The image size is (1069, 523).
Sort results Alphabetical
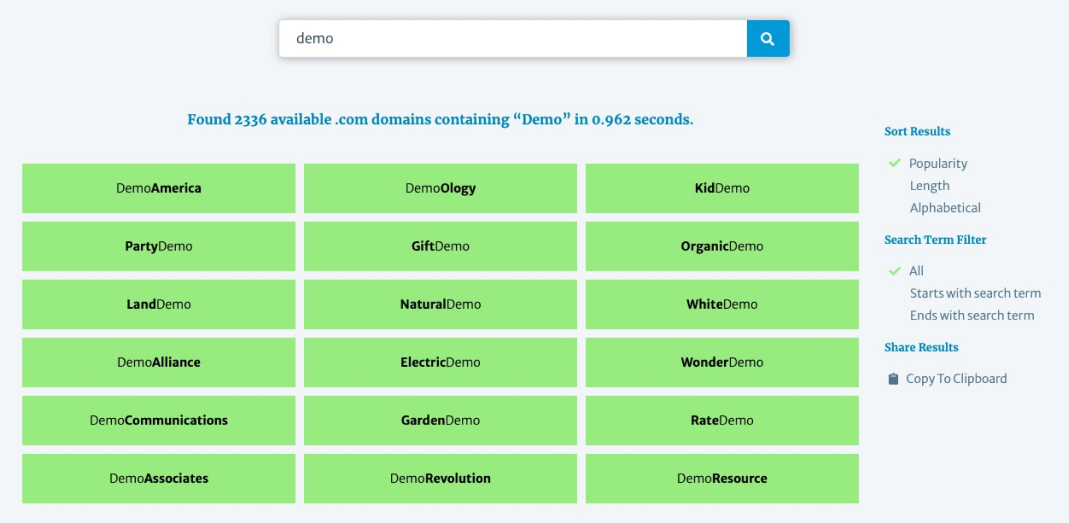(945, 208)
